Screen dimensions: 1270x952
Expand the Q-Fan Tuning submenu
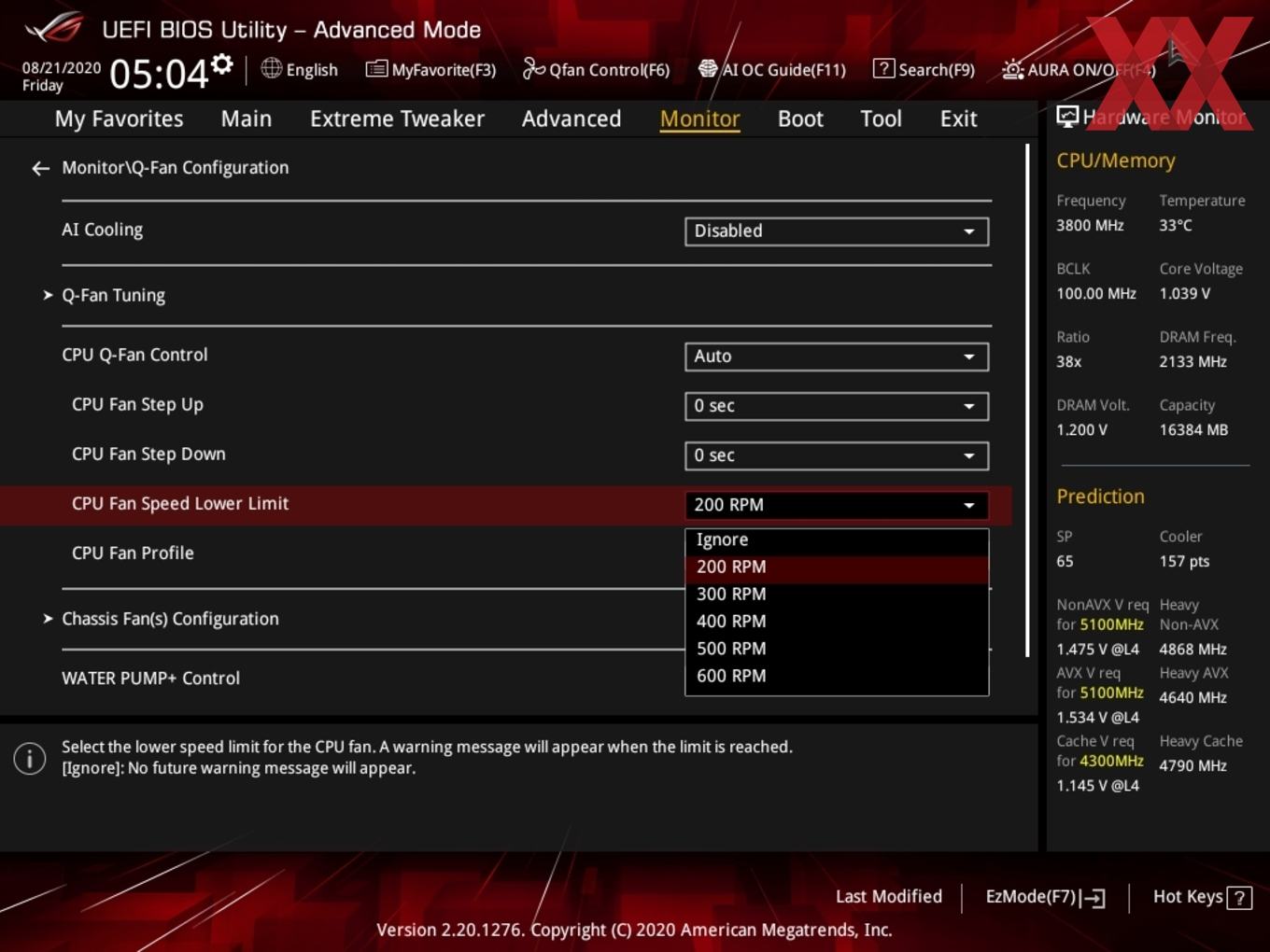tap(113, 295)
